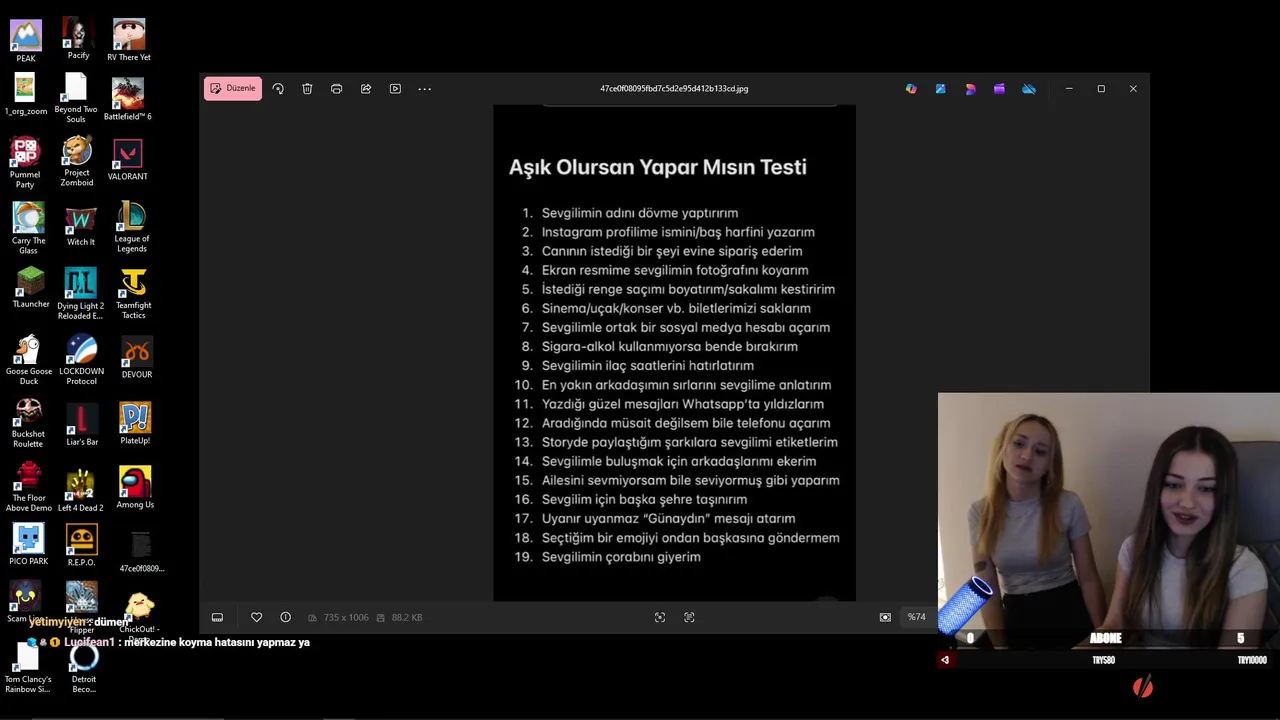Click the file name in the title bar

[x=674, y=89]
